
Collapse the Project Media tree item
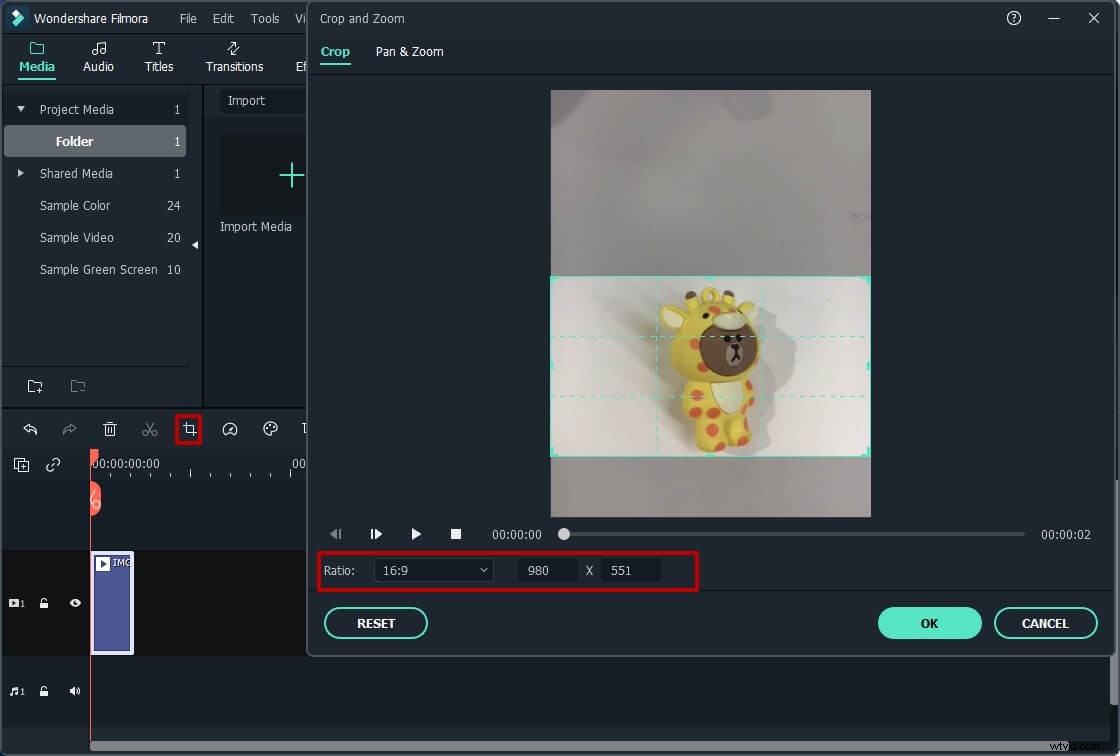pos(20,108)
